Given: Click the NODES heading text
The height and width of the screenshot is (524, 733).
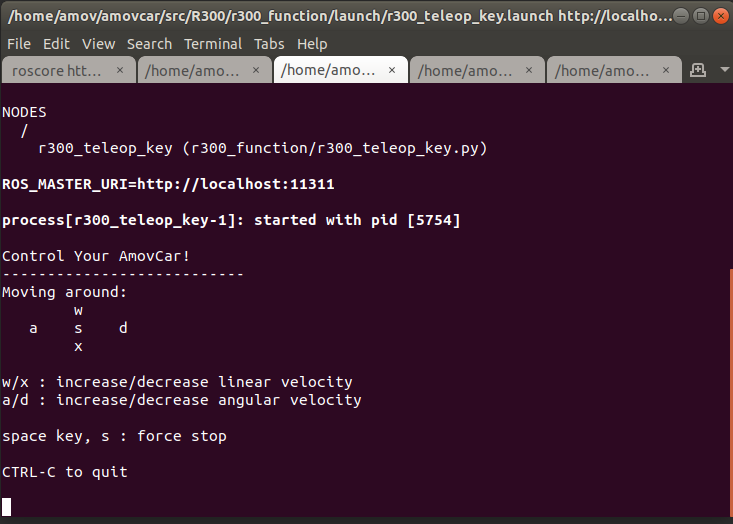Looking at the screenshot, I should coord(24,112).
